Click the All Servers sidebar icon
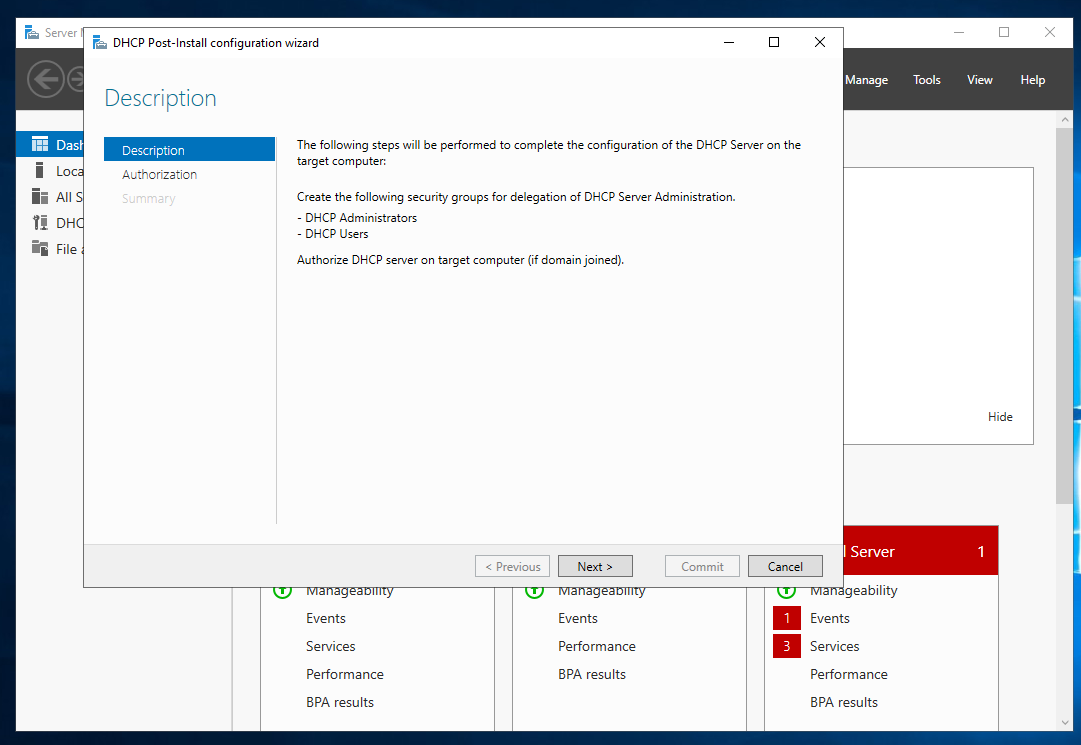Viewport: 1081px width, 745px height. (40, 197)
